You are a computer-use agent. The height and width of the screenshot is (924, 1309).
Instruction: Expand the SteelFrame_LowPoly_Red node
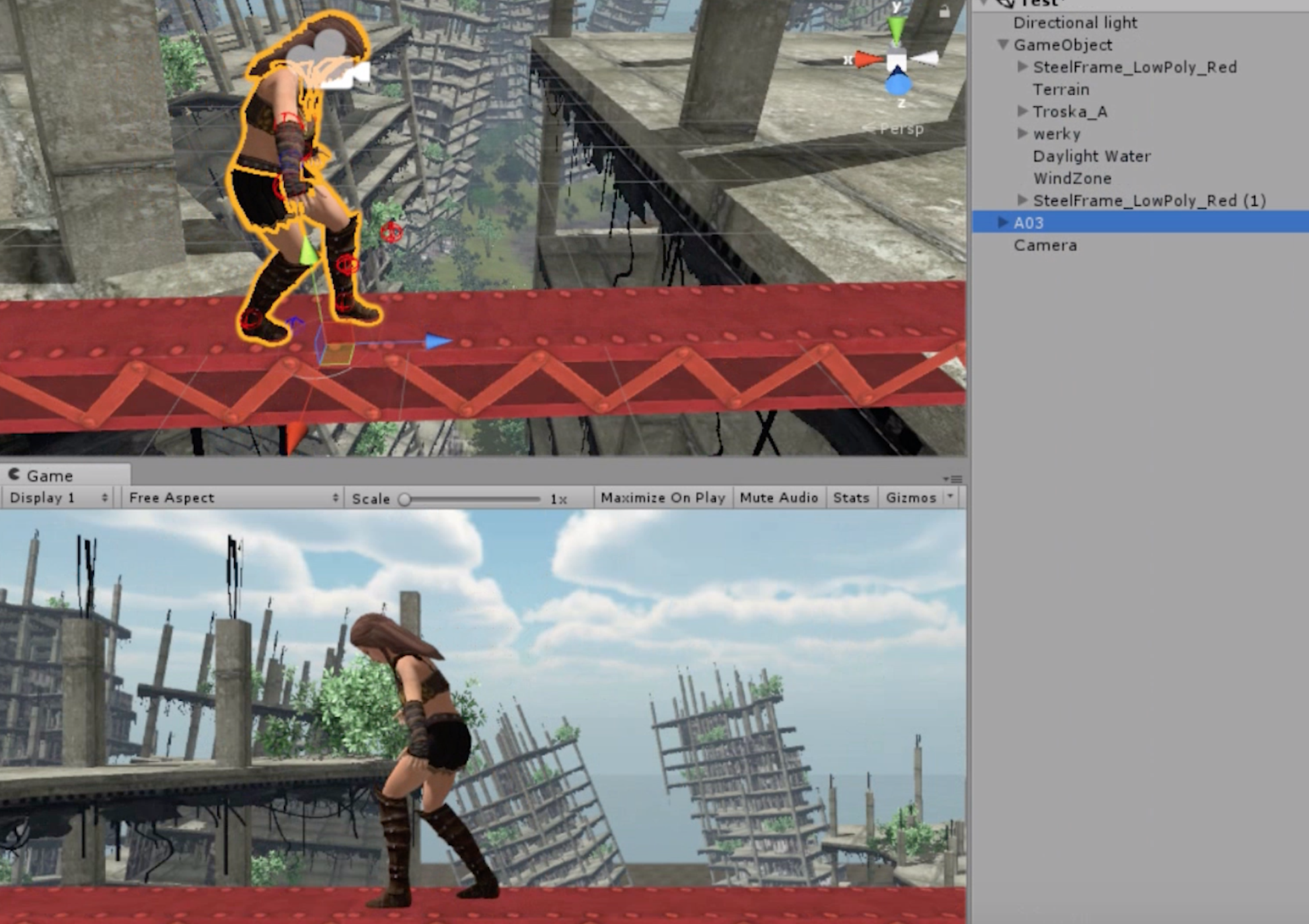point(1022,67)
